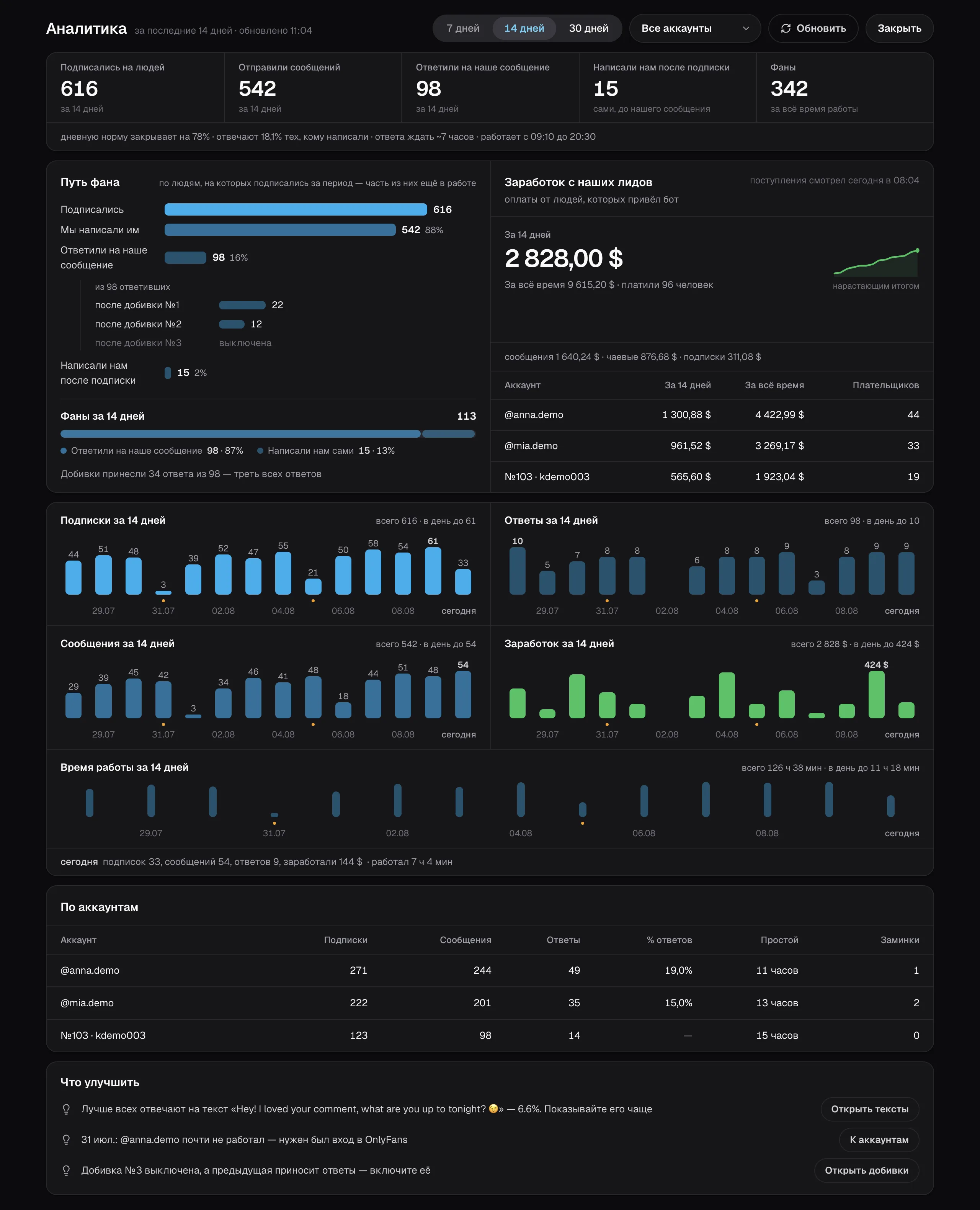The image size is (980, 1210).
Task: Click the Мы написали им 542 funnel bar
Action: [x=280, y=230]
